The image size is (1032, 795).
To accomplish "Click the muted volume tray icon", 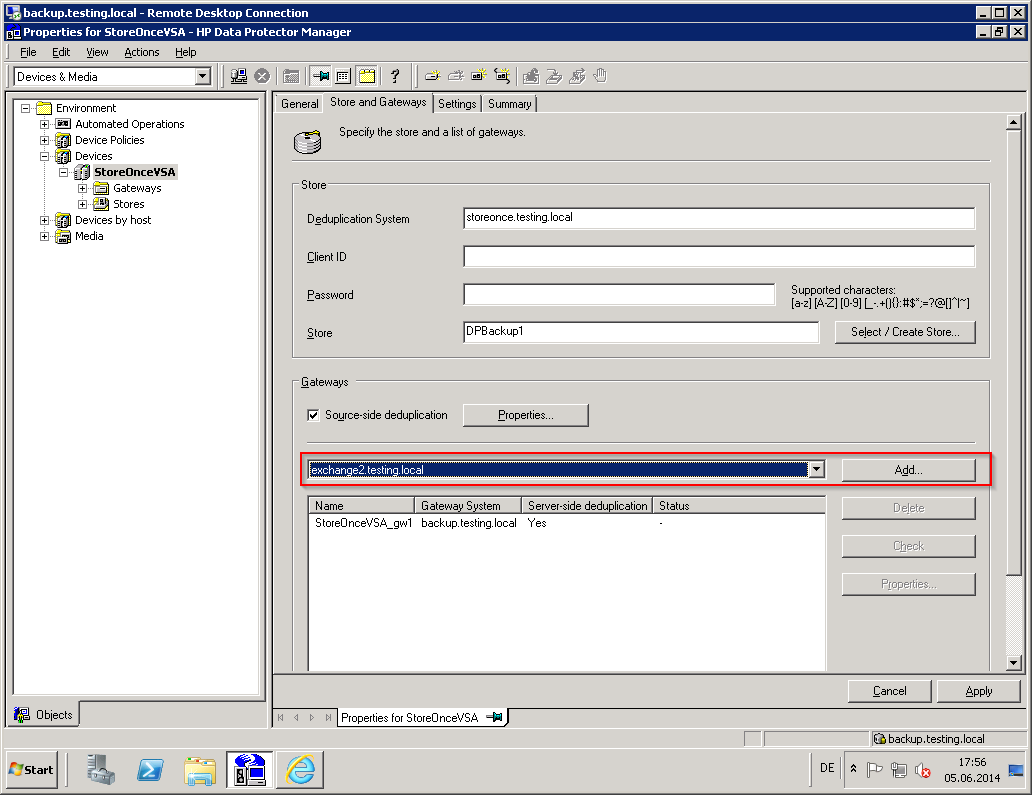I will point(923,770).
